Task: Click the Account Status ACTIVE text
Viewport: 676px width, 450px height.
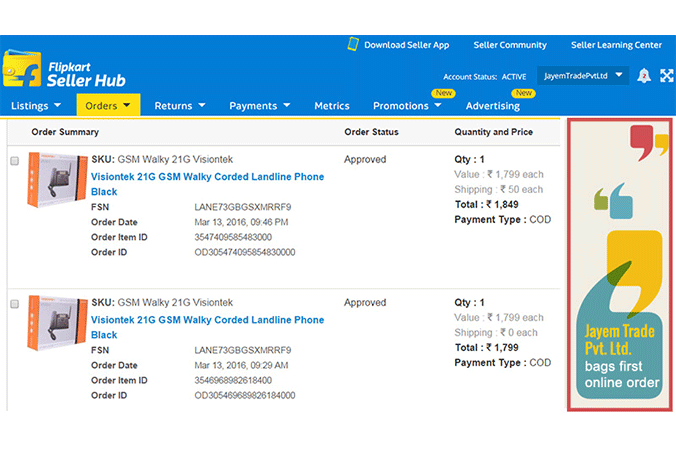Action: pos(485,77)
